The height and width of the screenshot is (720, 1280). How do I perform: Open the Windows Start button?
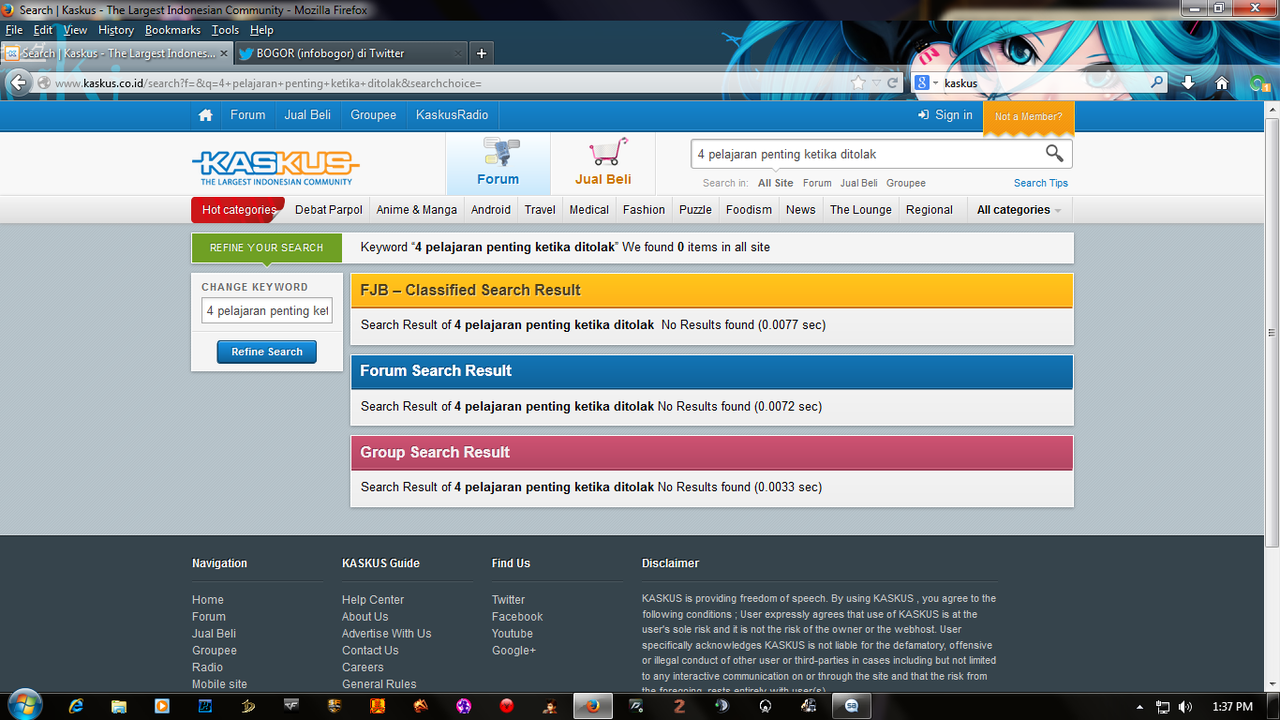point(23,705)
